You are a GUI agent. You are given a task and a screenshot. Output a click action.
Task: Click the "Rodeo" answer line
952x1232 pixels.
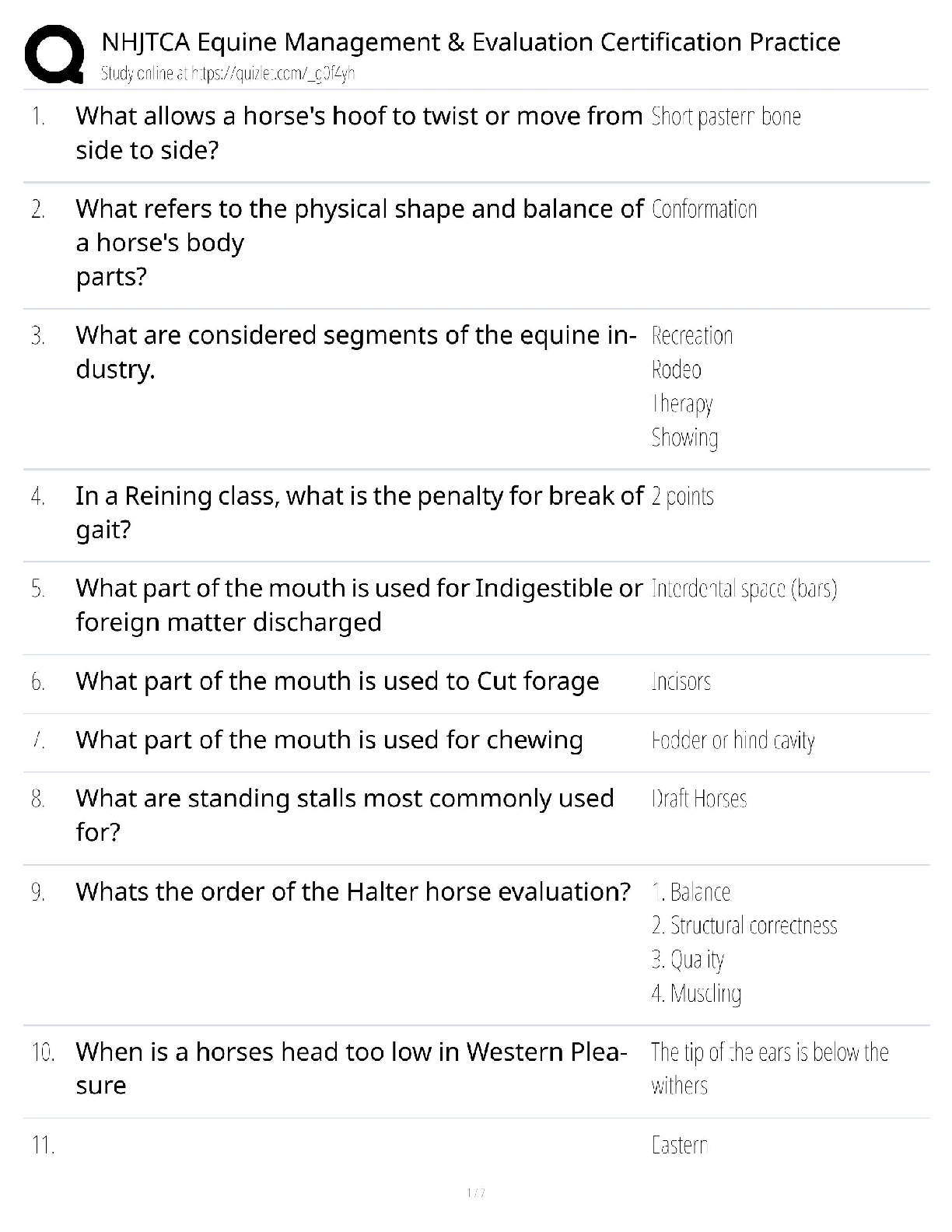676,369
